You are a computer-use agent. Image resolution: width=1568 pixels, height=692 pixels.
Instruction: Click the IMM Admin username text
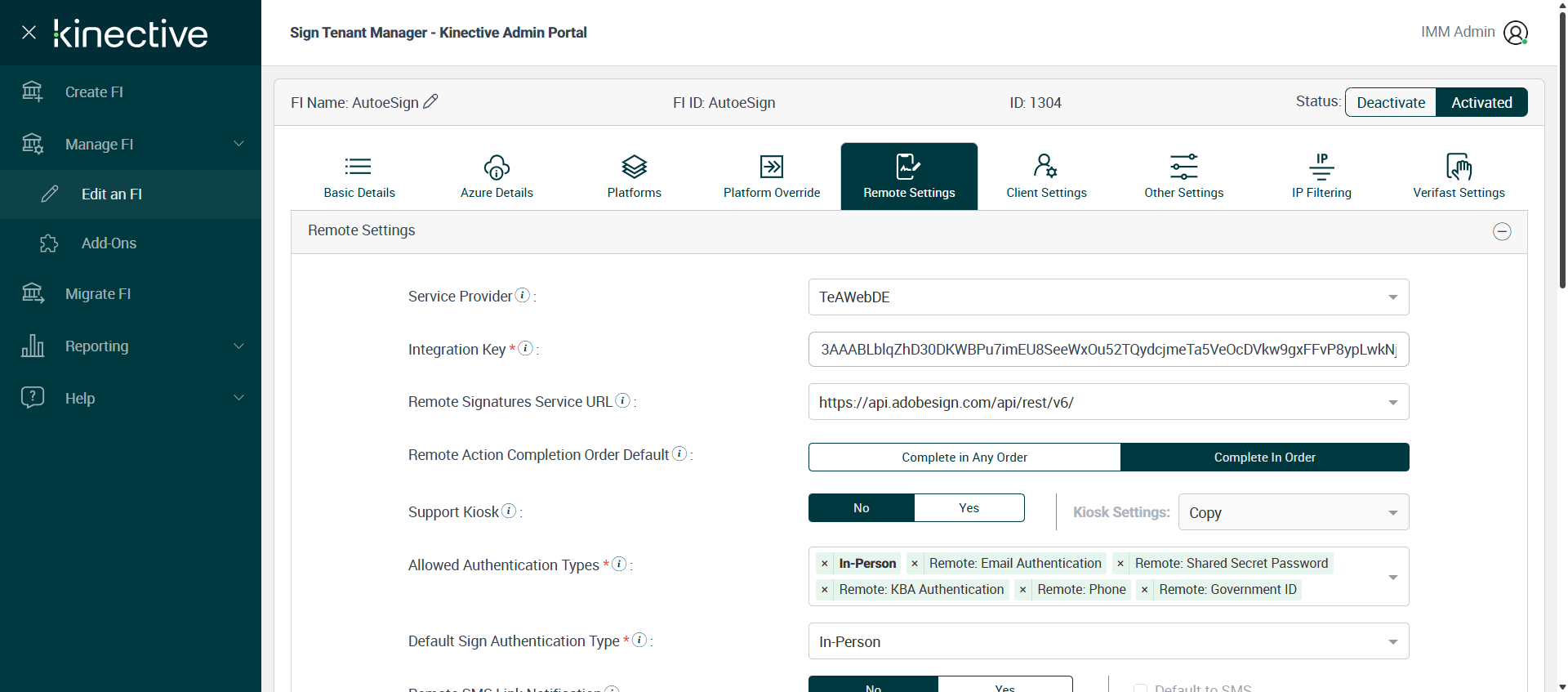(x=1458, y=32)
